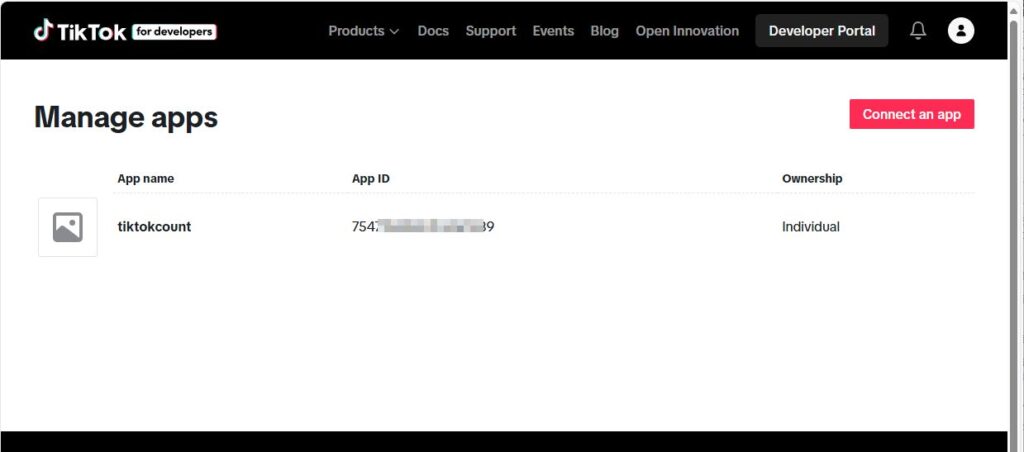Visit the Blog from the top navigation
Viewport: 1024px width, 452px height.
[604, 31]
